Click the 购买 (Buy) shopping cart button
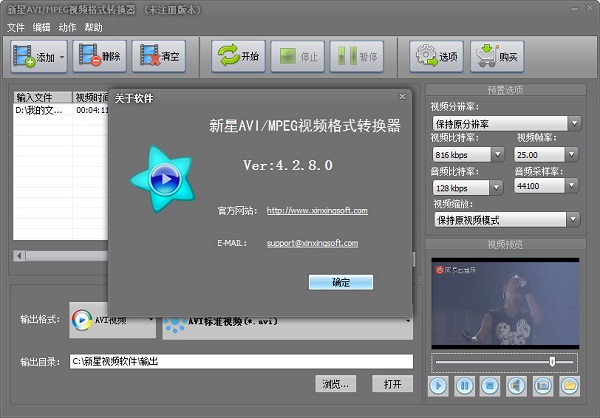 click(x=497, y=57)
